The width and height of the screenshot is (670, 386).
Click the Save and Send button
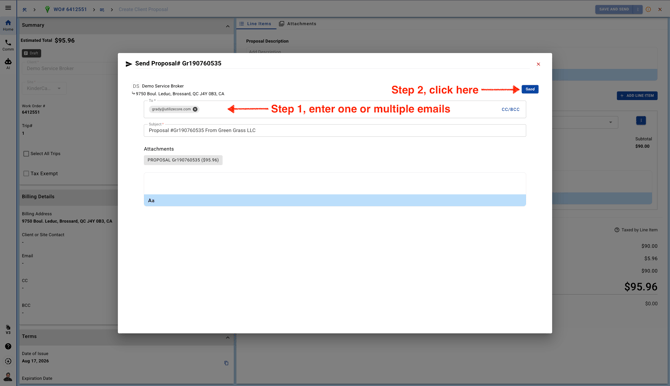click(x=614, y=9)
